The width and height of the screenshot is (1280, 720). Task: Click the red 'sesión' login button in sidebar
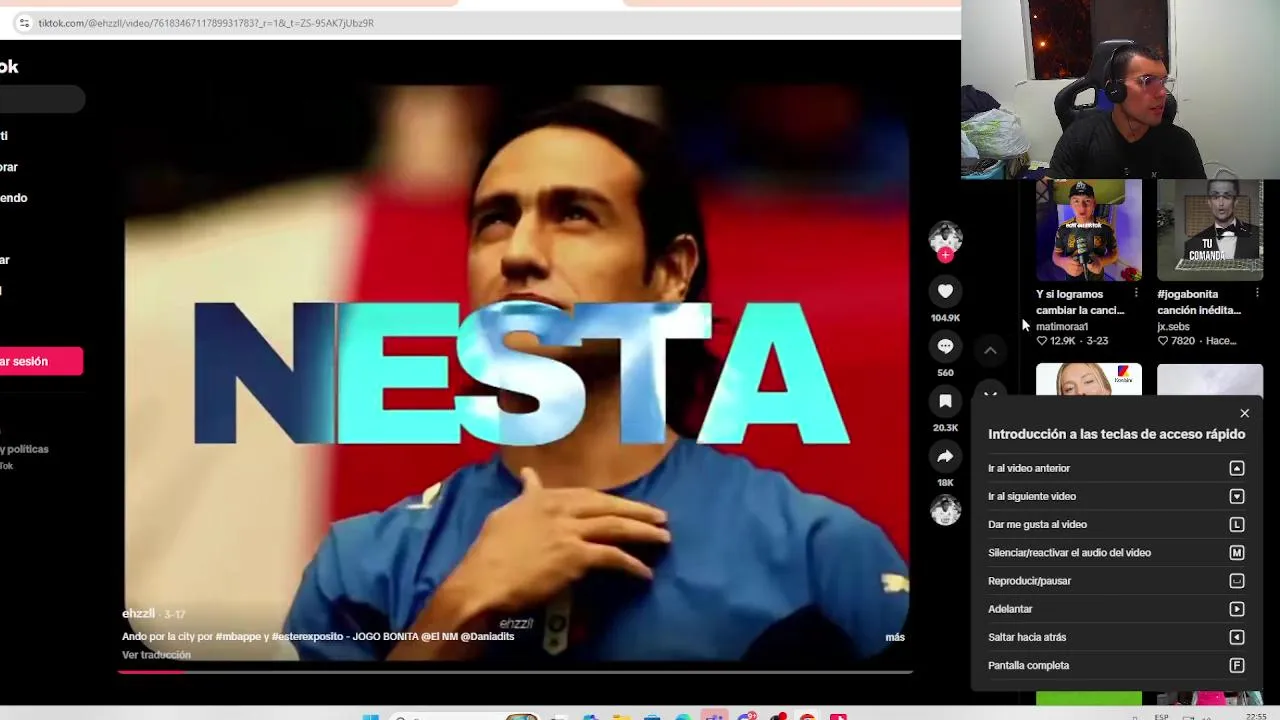pos(41,361)
